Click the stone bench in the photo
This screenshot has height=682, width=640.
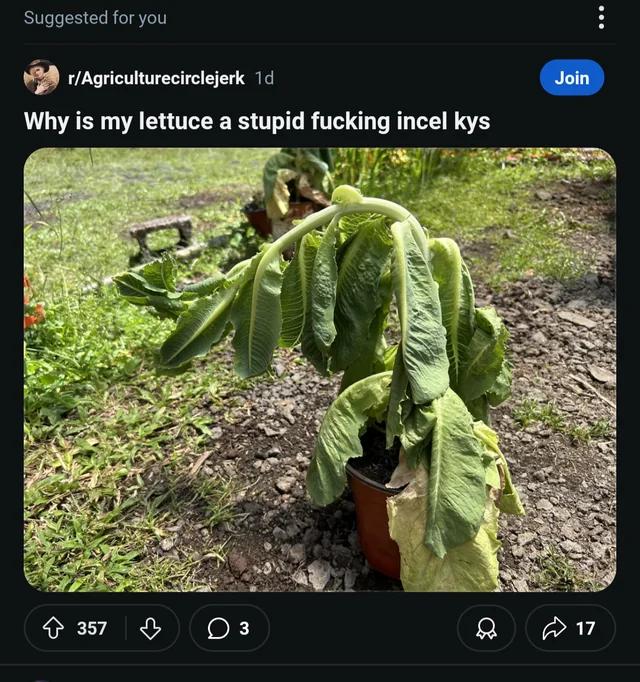[x=160, y=232]
